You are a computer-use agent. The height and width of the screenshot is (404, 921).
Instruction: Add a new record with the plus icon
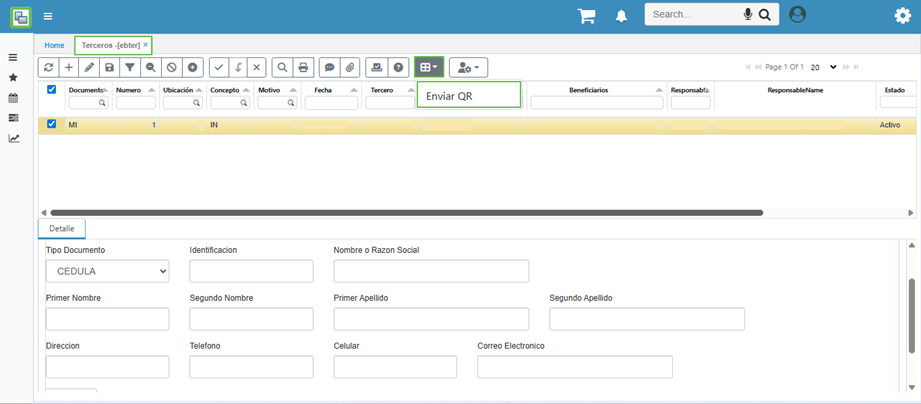coord(69,67)
